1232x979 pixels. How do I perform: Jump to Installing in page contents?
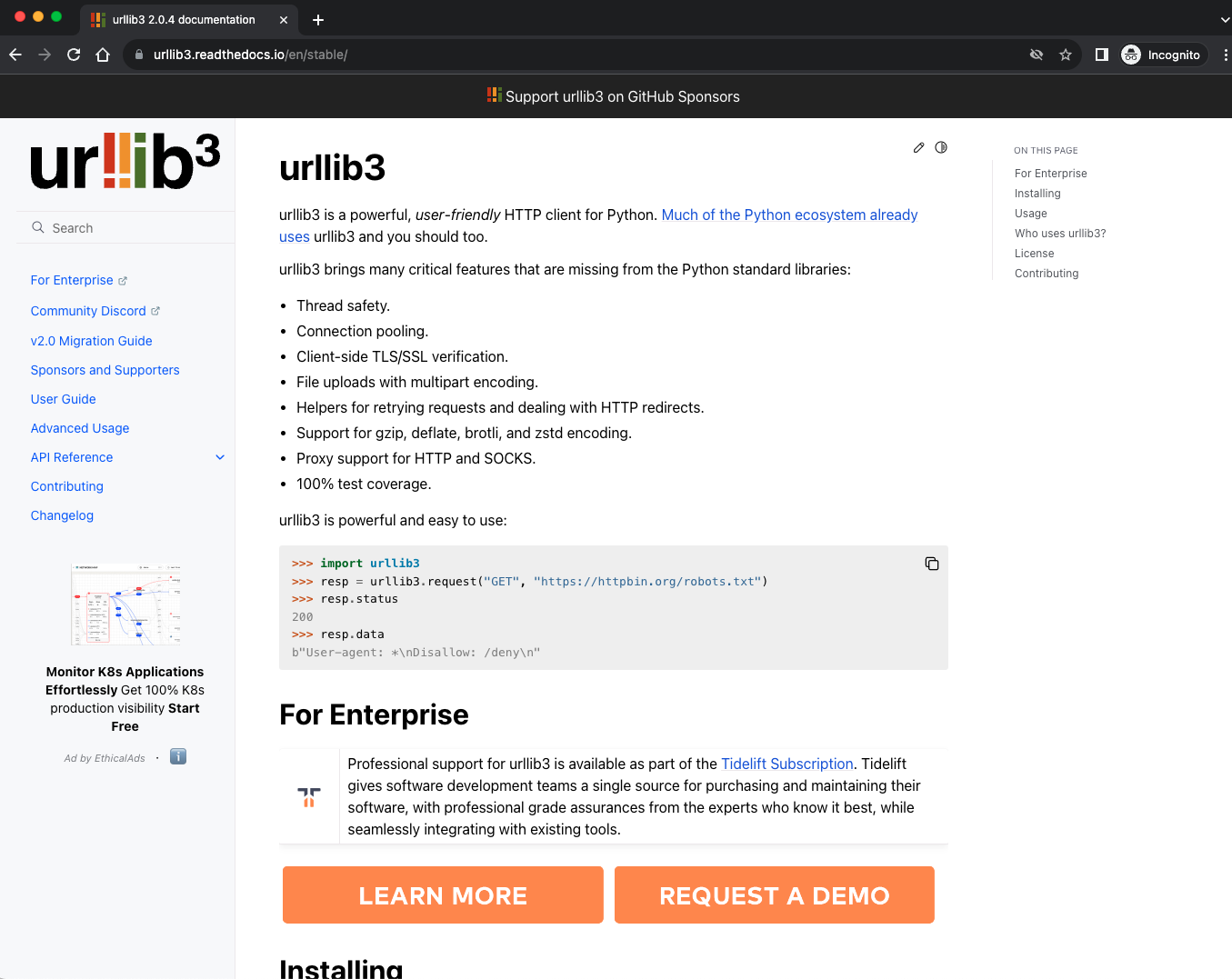[1037, 194]
